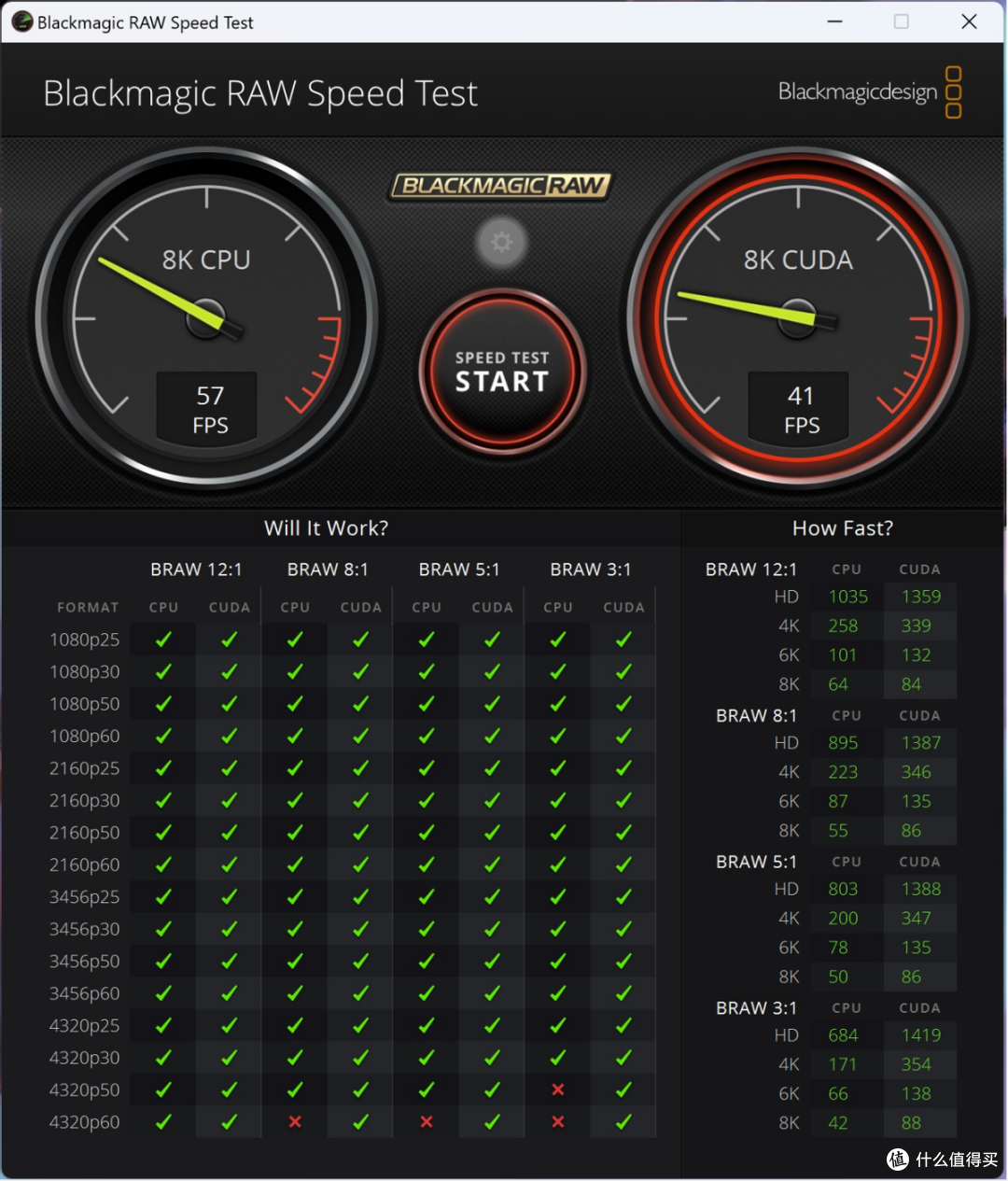Screen dimensions: 1008x1181
Task: Click checkmark for 4320p50 BRAW 8:1 CPU
Action: pyautogui.click(x=295, y=1090)
